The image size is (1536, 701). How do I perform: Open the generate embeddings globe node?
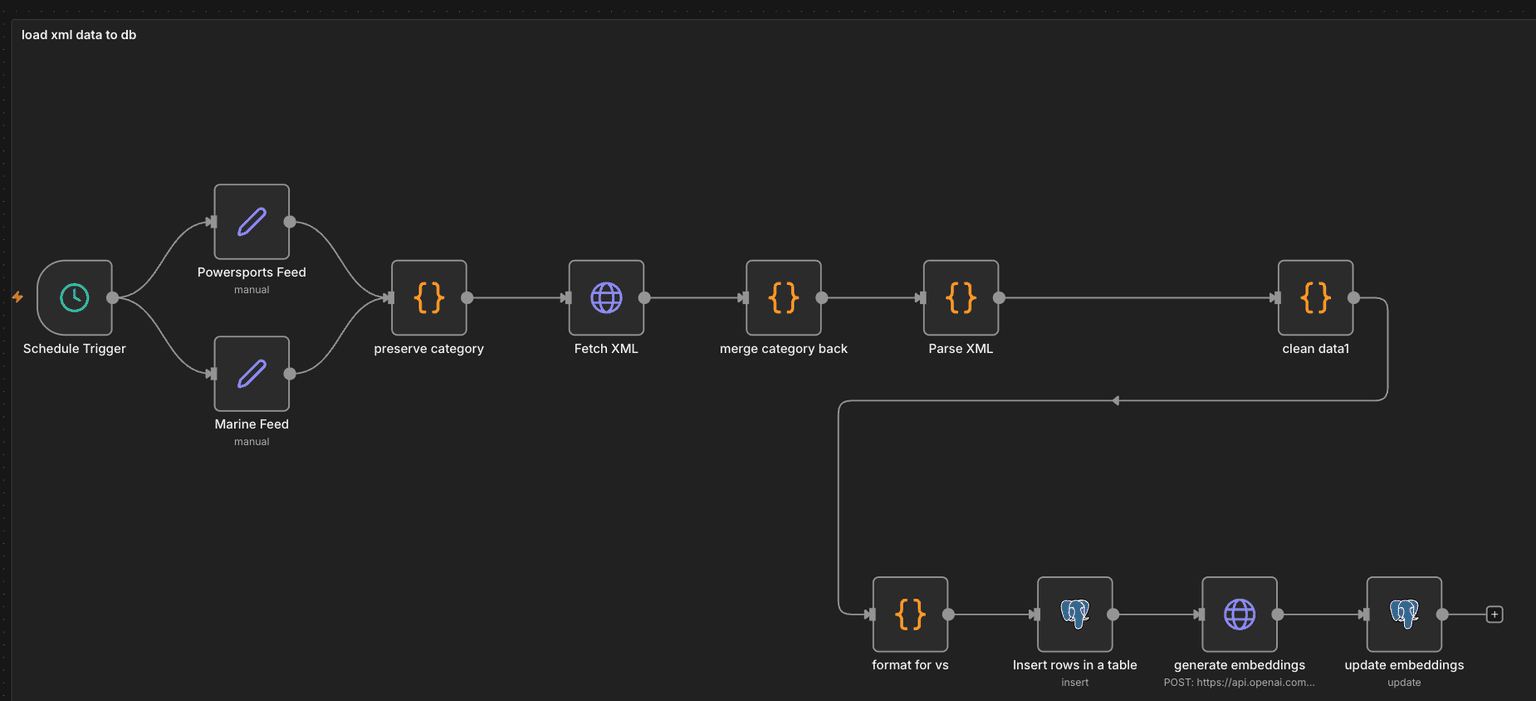click(x=1239, y=614)
